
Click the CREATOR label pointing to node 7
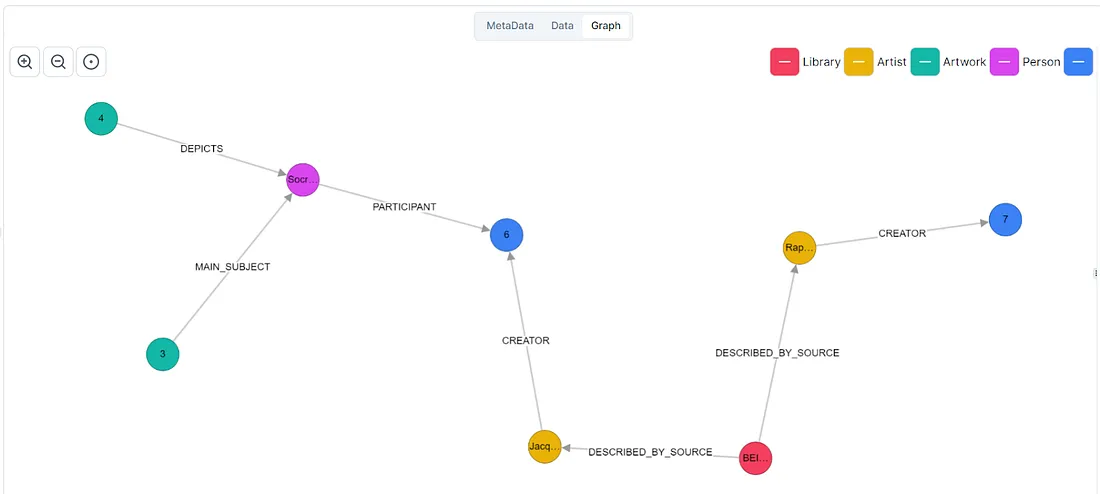[x=902, y=234]
